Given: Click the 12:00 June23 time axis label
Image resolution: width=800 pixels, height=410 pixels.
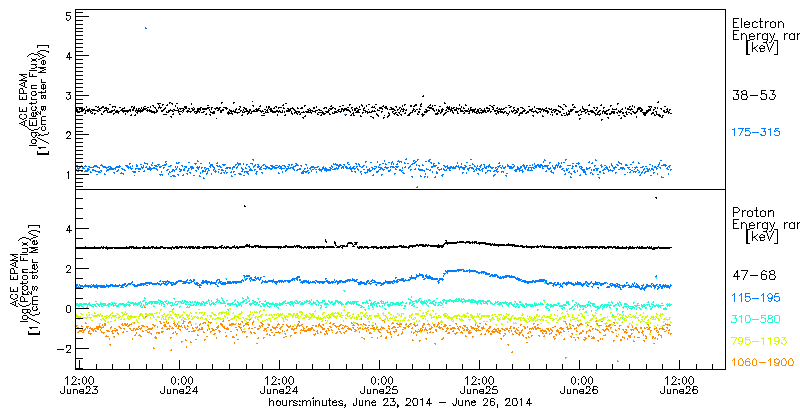Looking at the screenshot, I should tap(78, 385).
